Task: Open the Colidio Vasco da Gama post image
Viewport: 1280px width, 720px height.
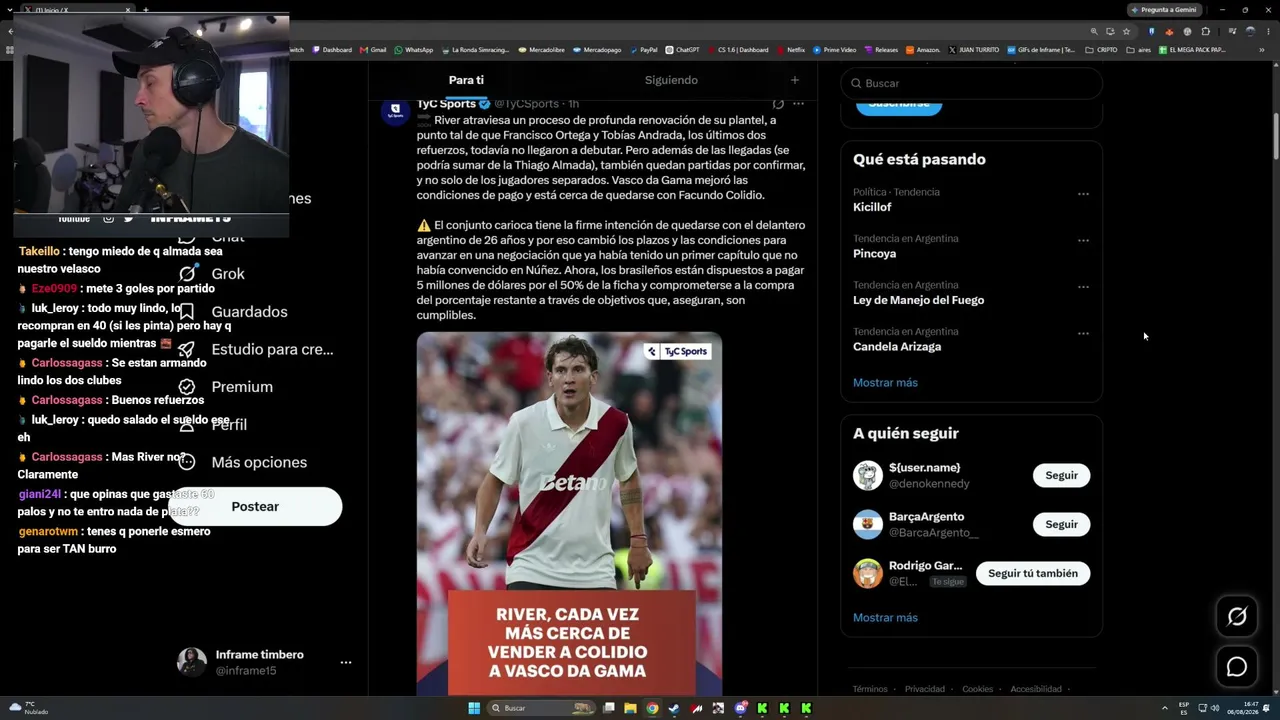Action: tap(569, 514)
